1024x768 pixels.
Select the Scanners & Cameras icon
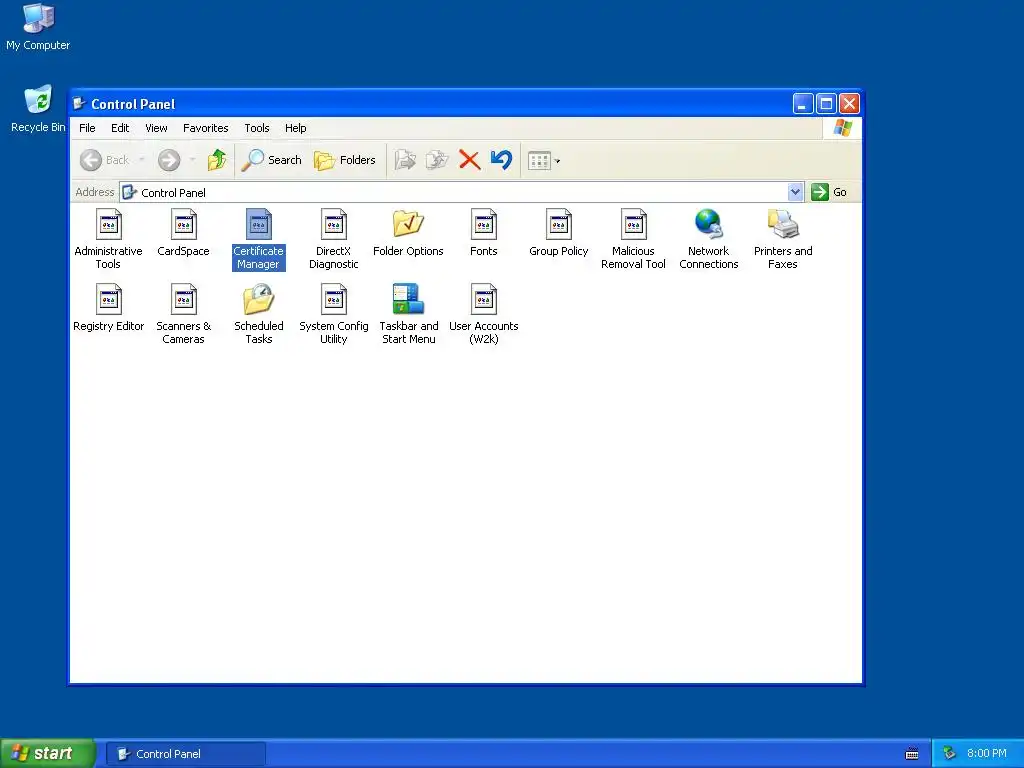184,300
